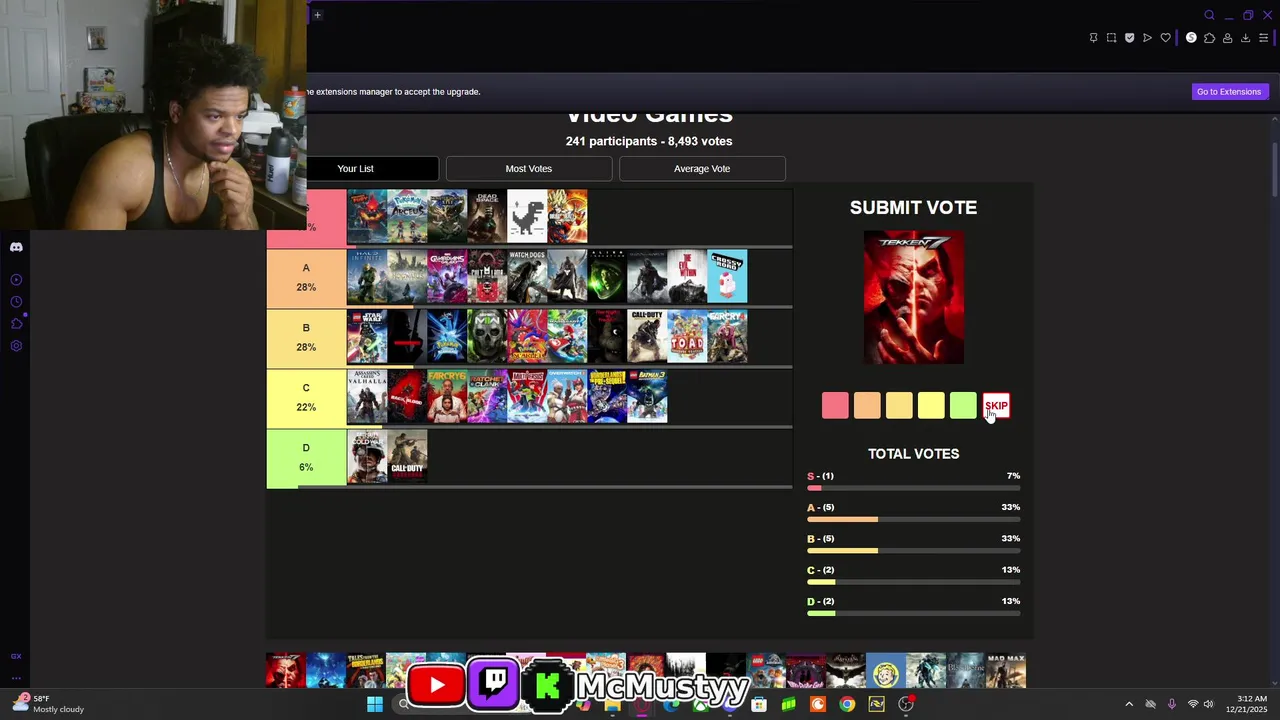
Task: Pin the page with the pushpin icon
Action: pyautogui.click(x=1093, y=38)
